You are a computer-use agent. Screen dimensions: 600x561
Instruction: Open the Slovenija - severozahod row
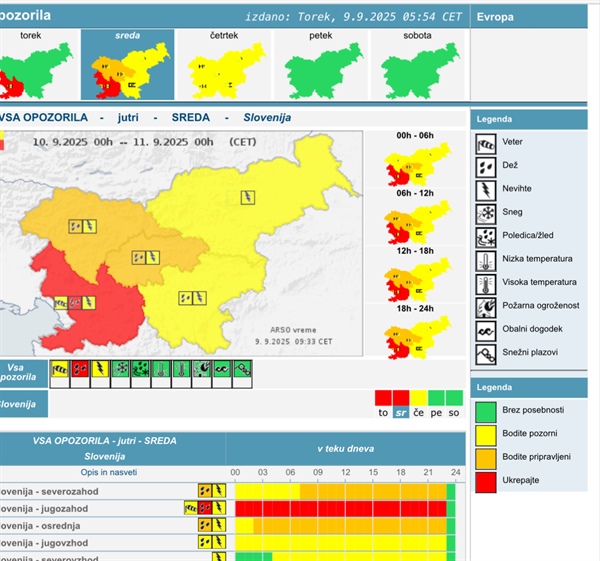(x=113, y=491)
